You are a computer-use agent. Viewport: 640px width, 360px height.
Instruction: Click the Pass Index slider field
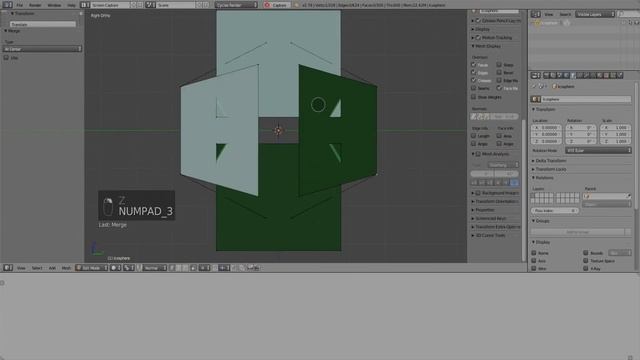[555, 211]
